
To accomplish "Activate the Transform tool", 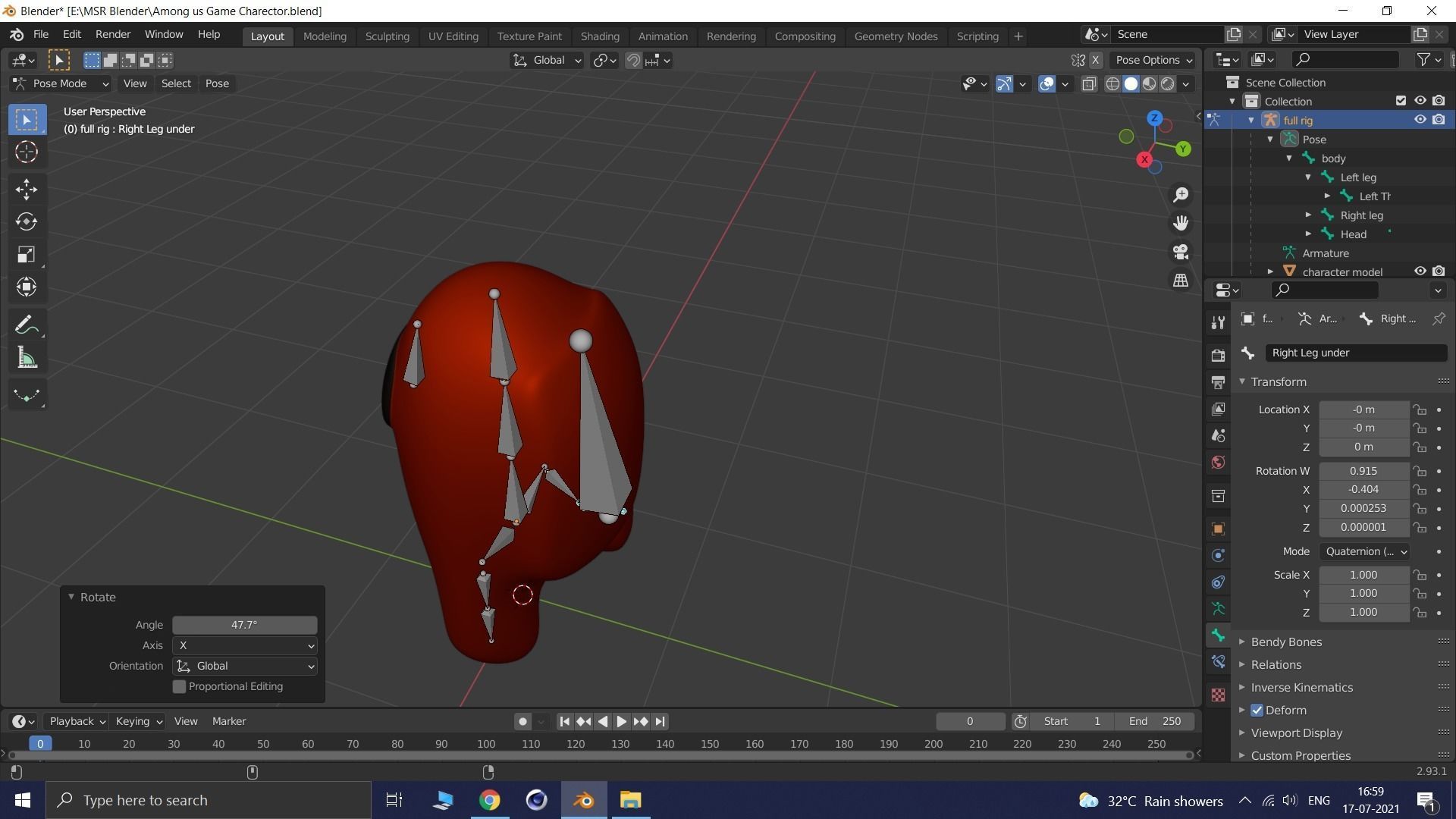I will tap(27, 287).
